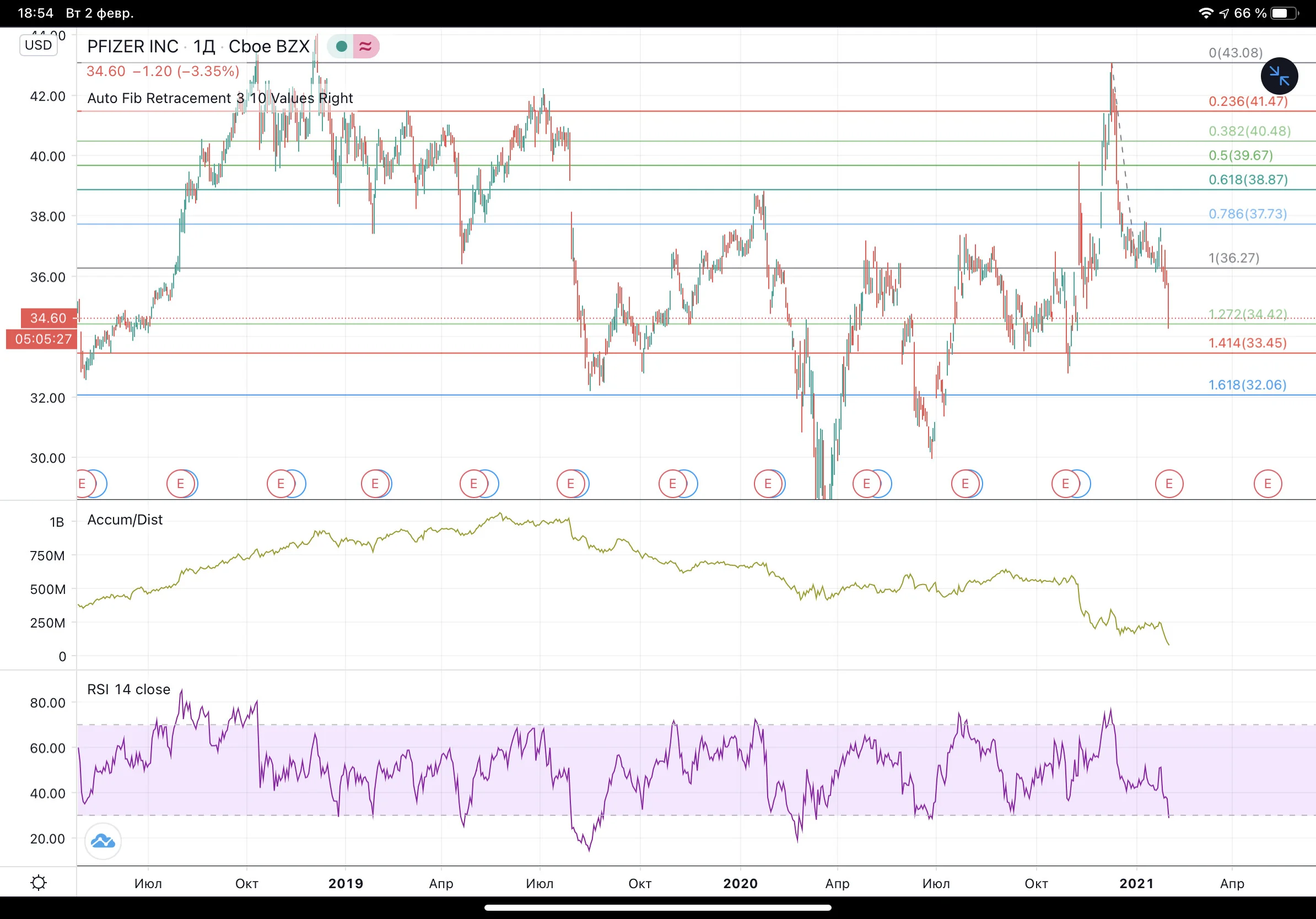Tap the 42.00 price scale label
Screen dimensions: 1316x919
click(x=47, y=96)
